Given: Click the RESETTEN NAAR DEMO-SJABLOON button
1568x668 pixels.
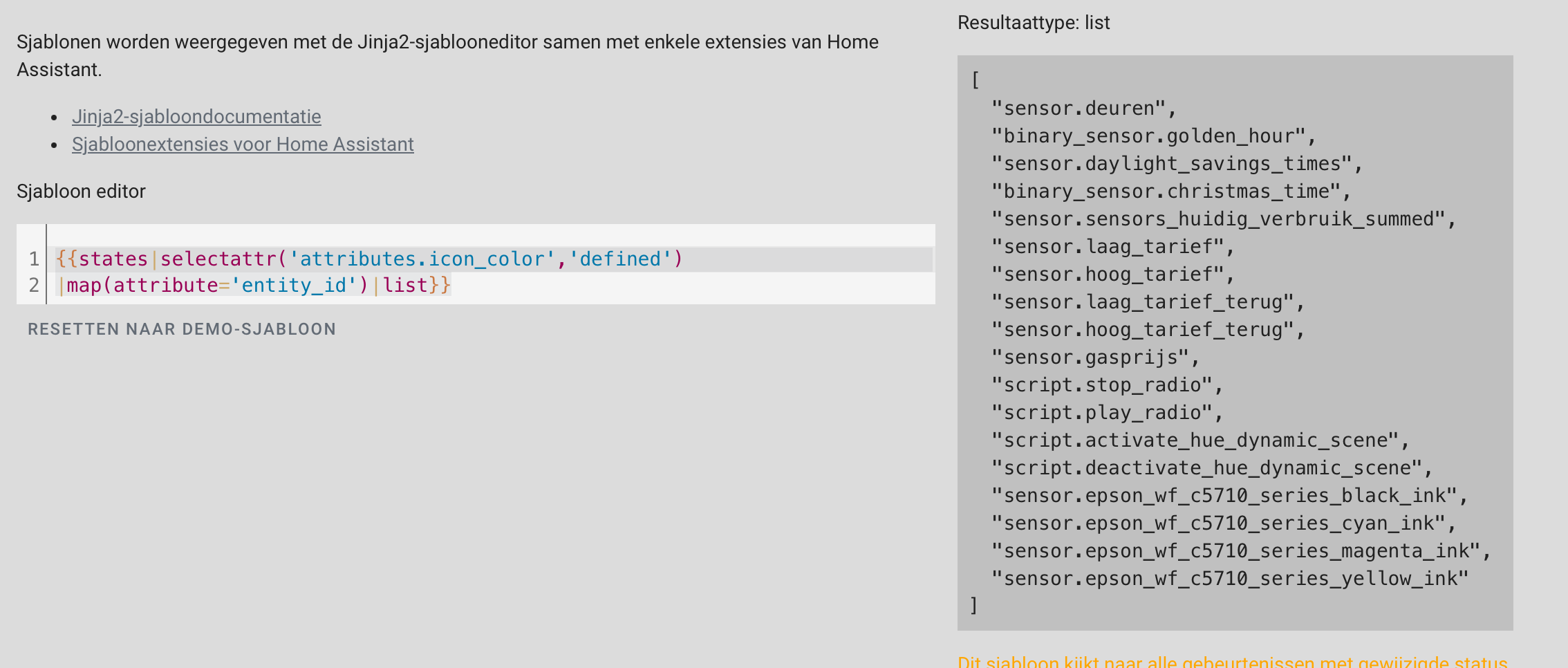Looking at the screenshot, I should click(182, 329).
